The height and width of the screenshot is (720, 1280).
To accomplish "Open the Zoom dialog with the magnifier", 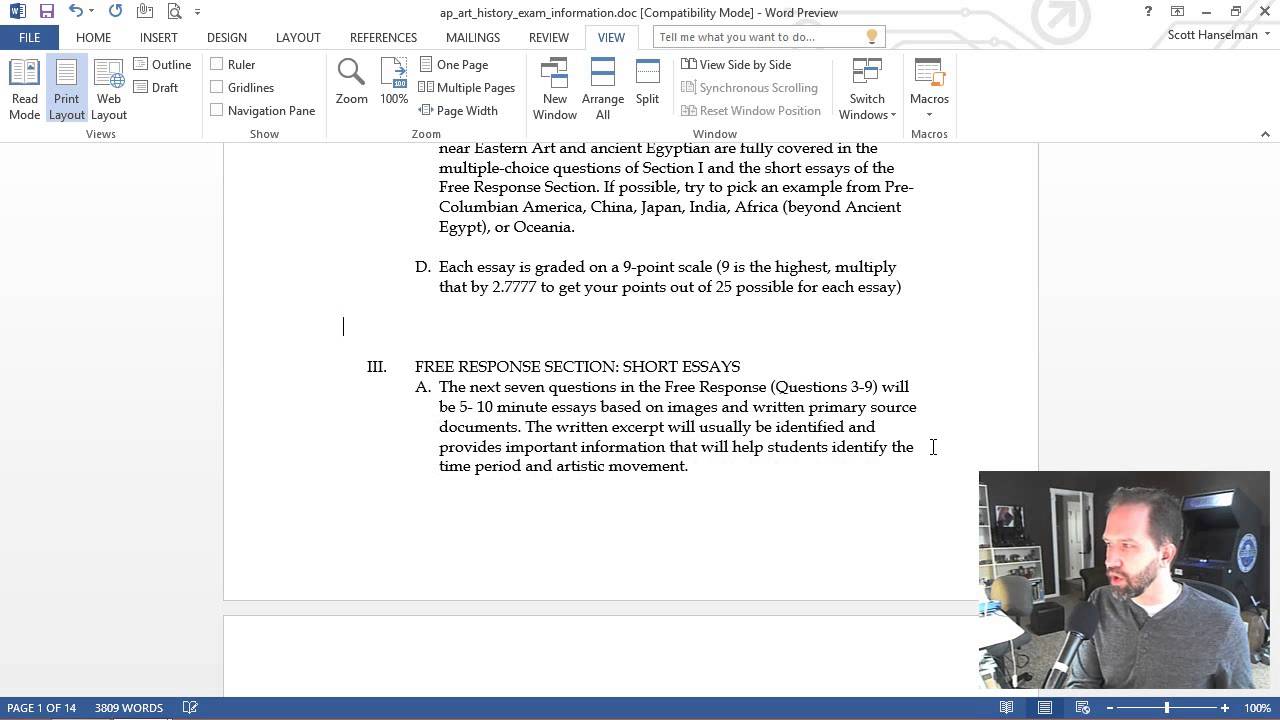I will click(352, 82).
